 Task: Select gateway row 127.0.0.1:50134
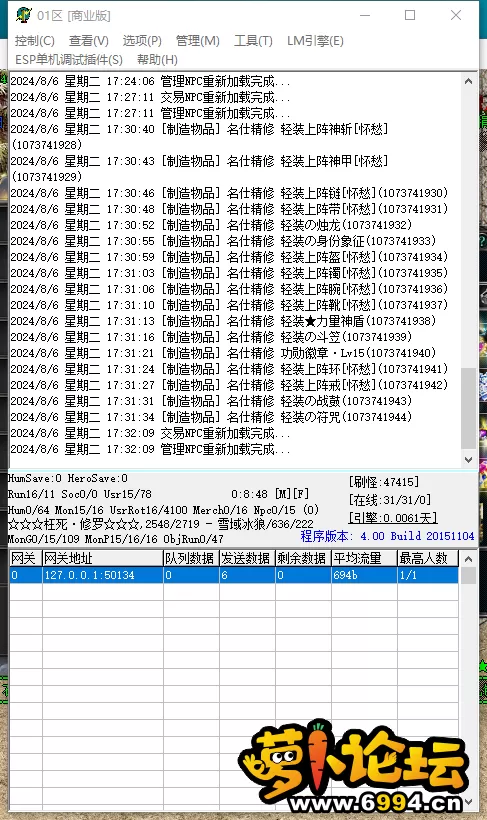coord(234,575)
